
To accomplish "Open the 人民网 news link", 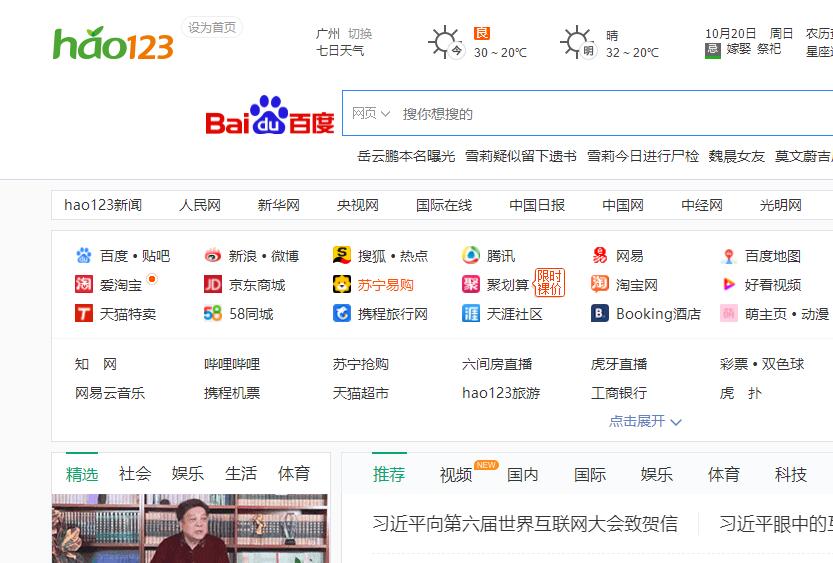I will pyautogui.click(x=200, y=205).
